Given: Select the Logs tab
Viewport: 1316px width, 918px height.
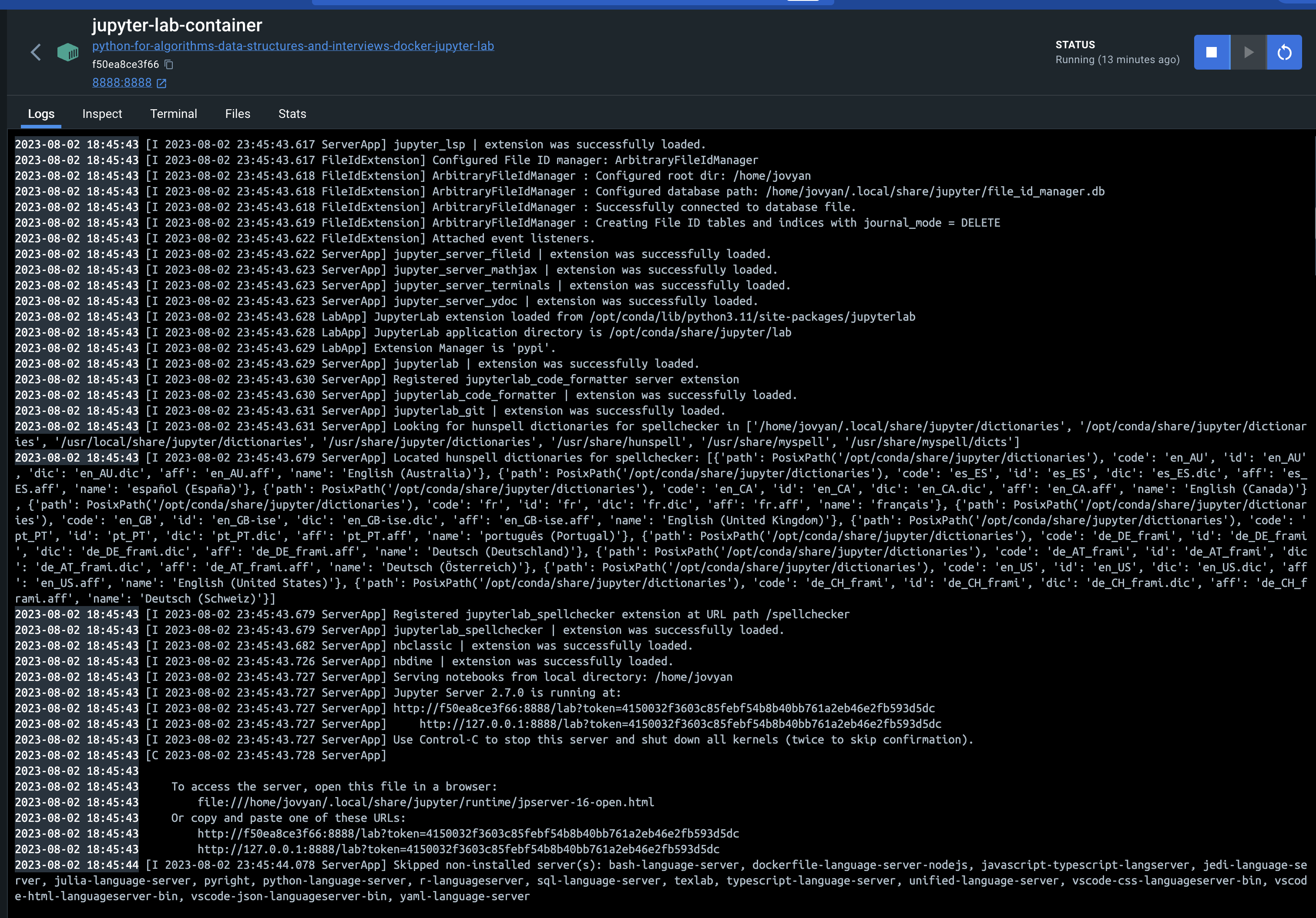Looking at the screenshot, I should click(x=41, y=114).
